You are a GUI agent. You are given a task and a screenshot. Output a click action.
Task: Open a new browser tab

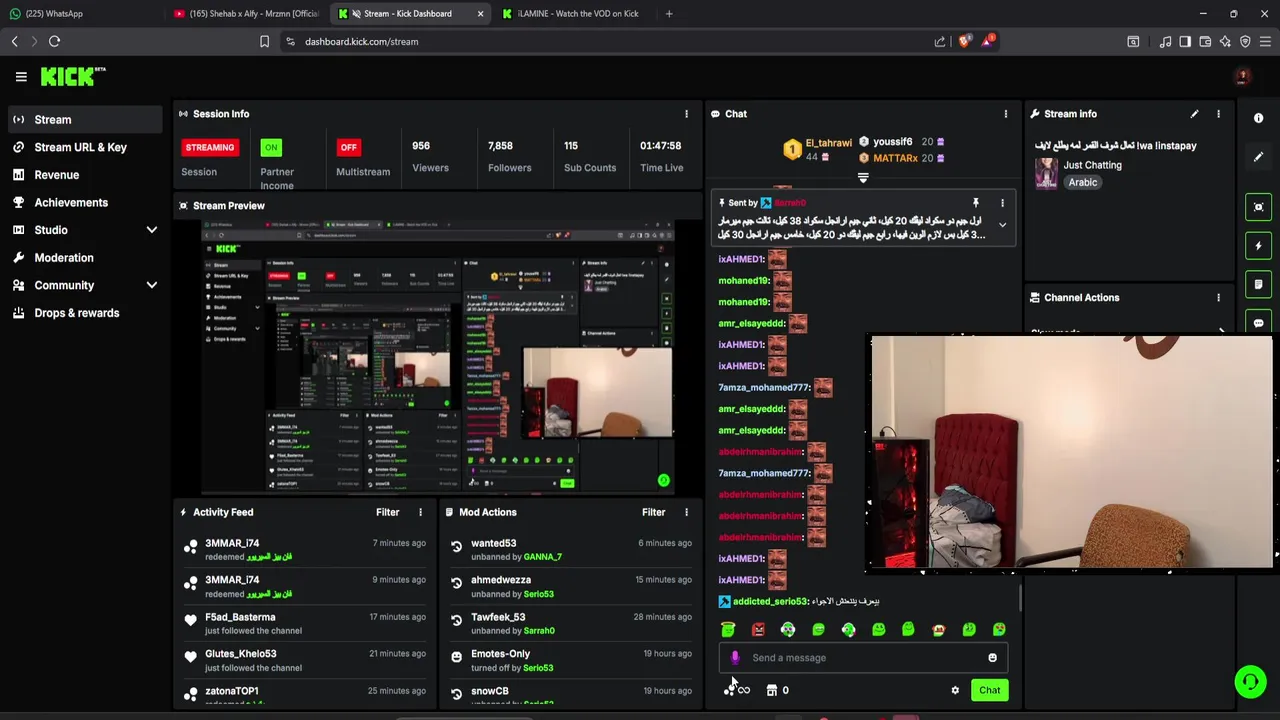(x=669, y=14)
